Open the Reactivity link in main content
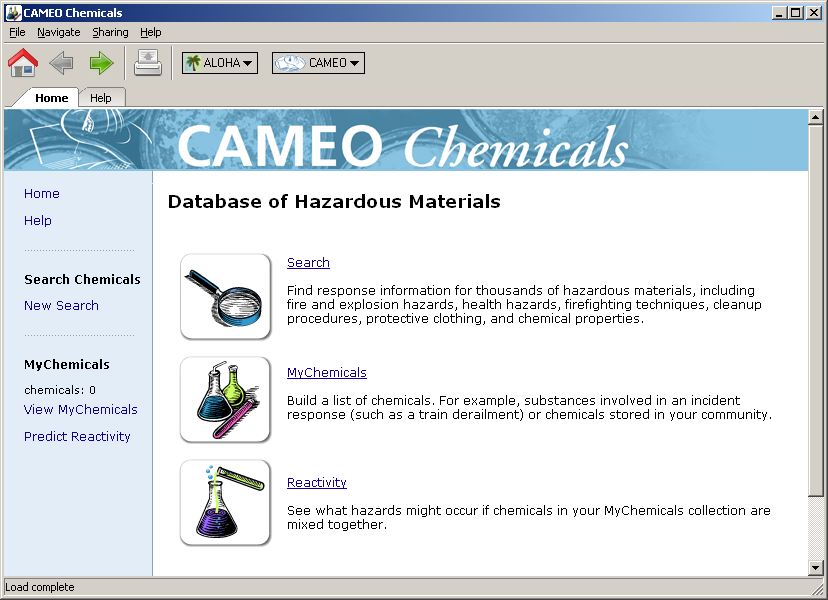Viewport: 828px width, 600px height. 317,482
